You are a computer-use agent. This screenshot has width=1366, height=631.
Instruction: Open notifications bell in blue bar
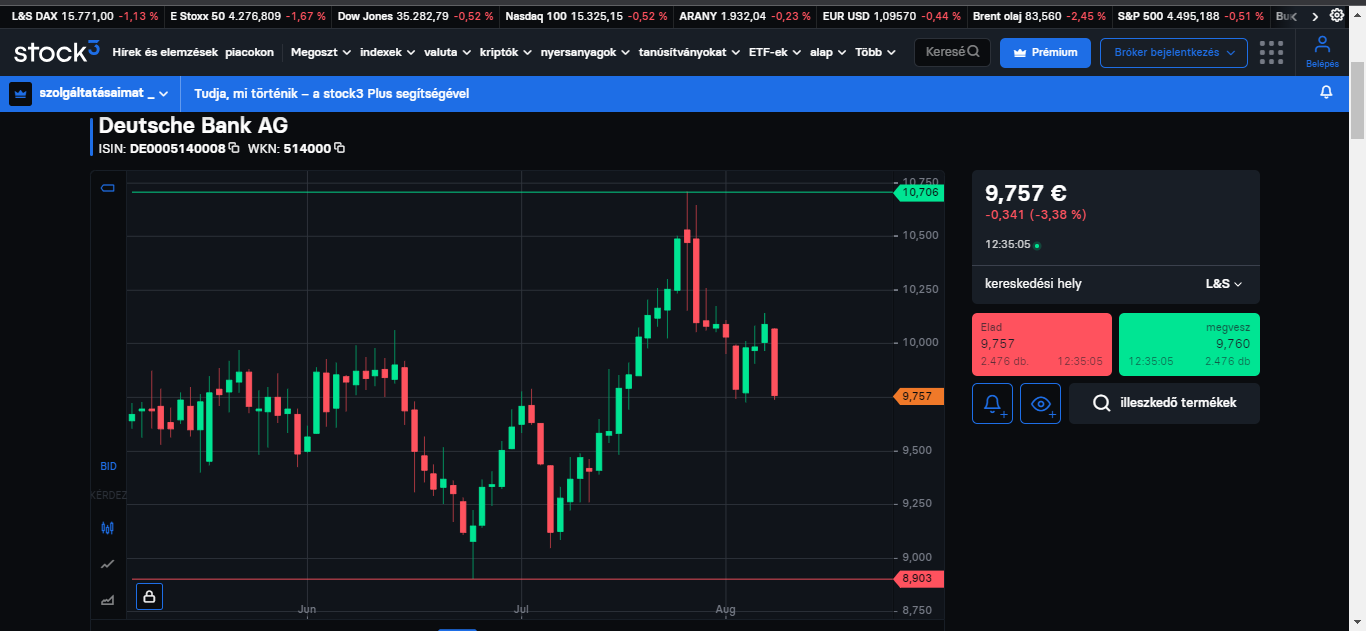[1327, 93]
